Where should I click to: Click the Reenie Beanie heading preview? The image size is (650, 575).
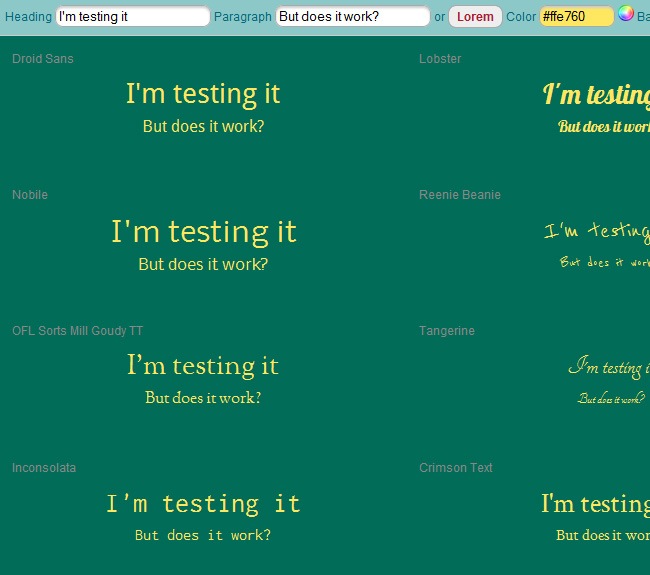597,232
